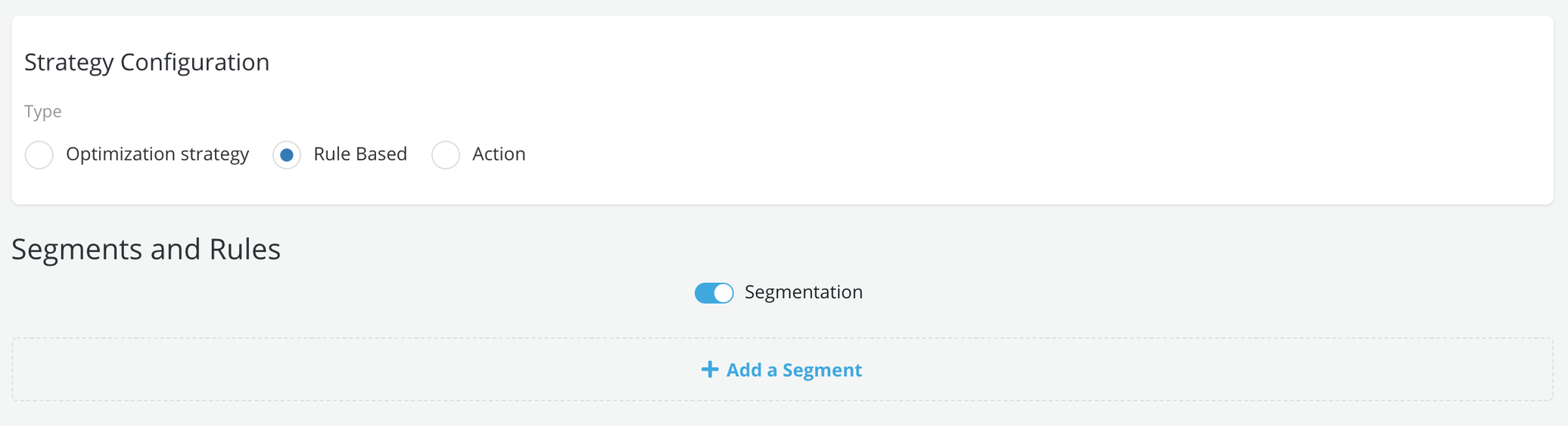The height and width of the screenshot is (426, 1568).
Task: Click the blue dot inside Rule Based radio
Action: point(287,155)
